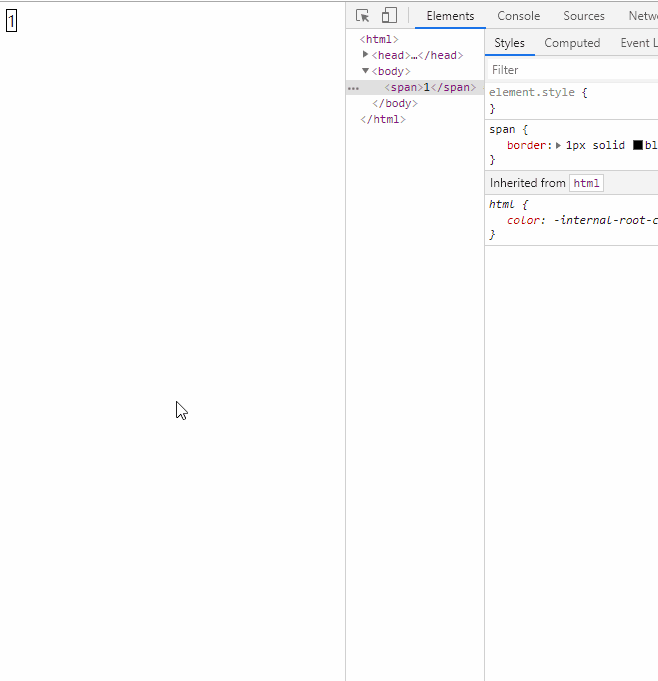Switch to the Computed sub-tab

pos(572,43)
